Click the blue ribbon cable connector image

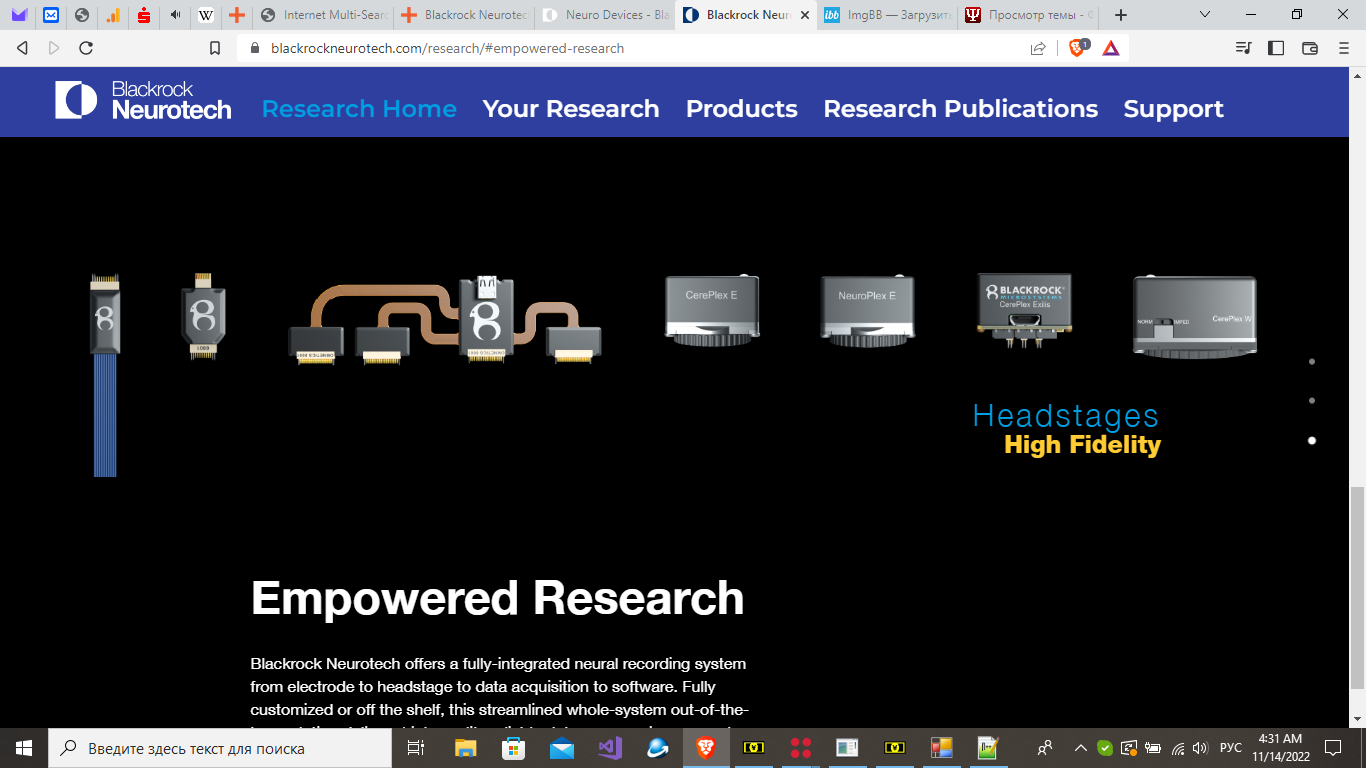tap(105, 375)
